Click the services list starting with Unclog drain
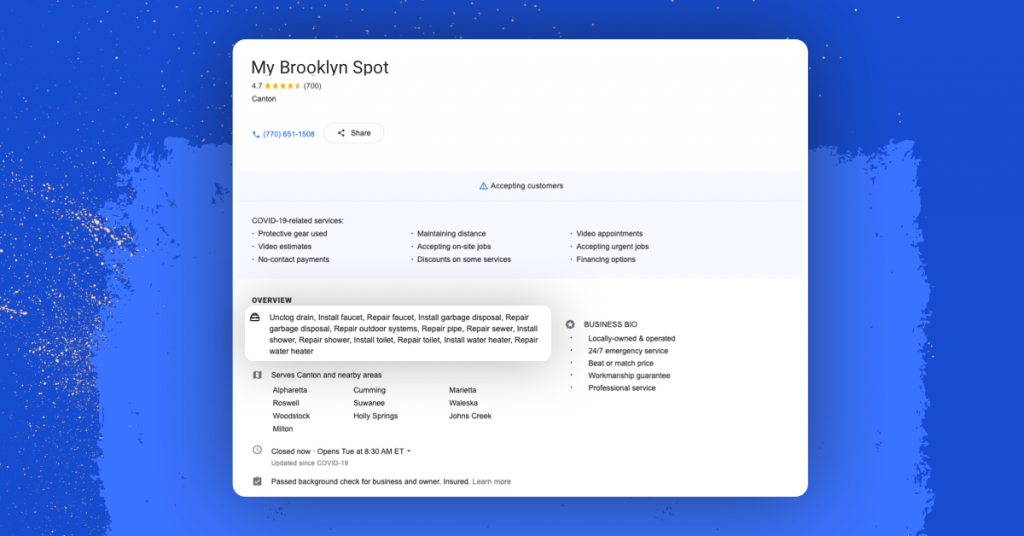Screen dimensions: 1024x536 (404, 334)
